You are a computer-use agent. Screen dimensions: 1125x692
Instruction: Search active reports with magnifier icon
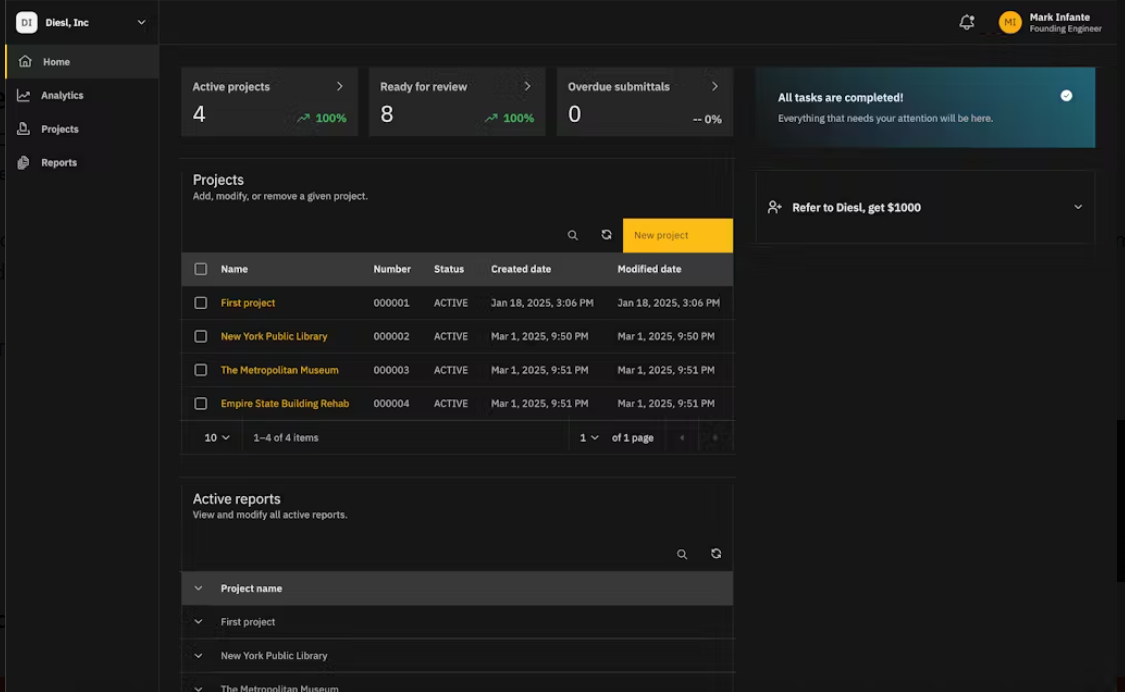[682, 554]
